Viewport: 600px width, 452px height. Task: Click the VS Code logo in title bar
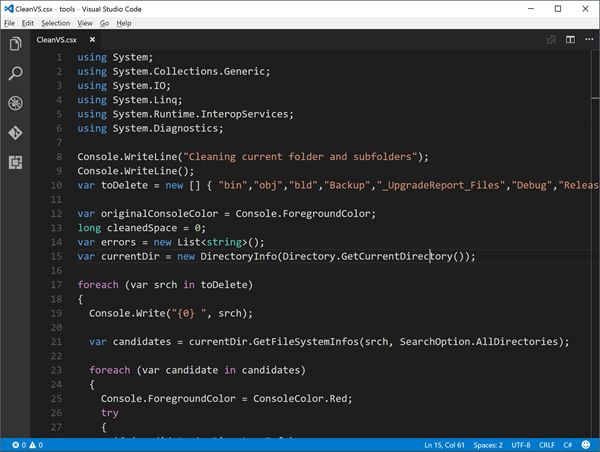9,8
